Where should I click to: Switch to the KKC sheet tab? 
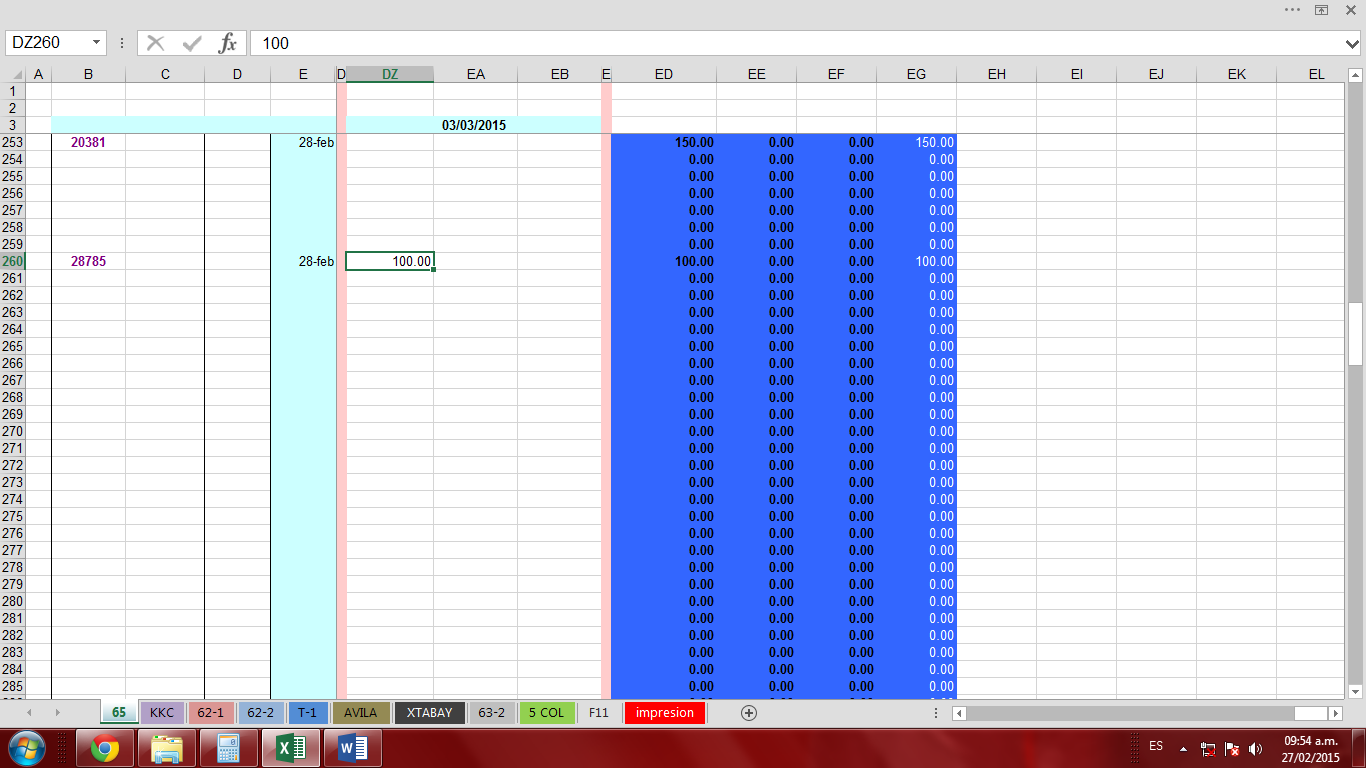point(162,713)
